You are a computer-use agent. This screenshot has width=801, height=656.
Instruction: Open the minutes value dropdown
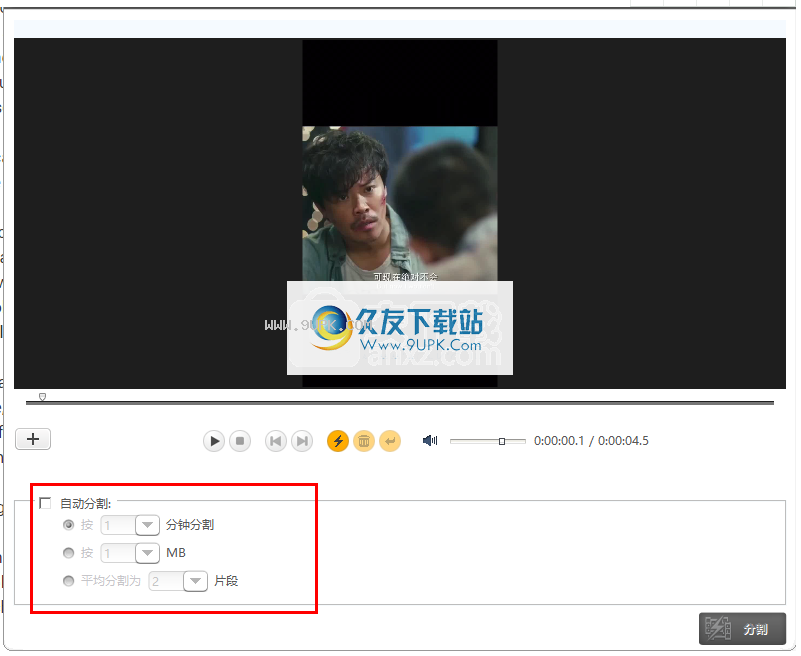[147, 525]
